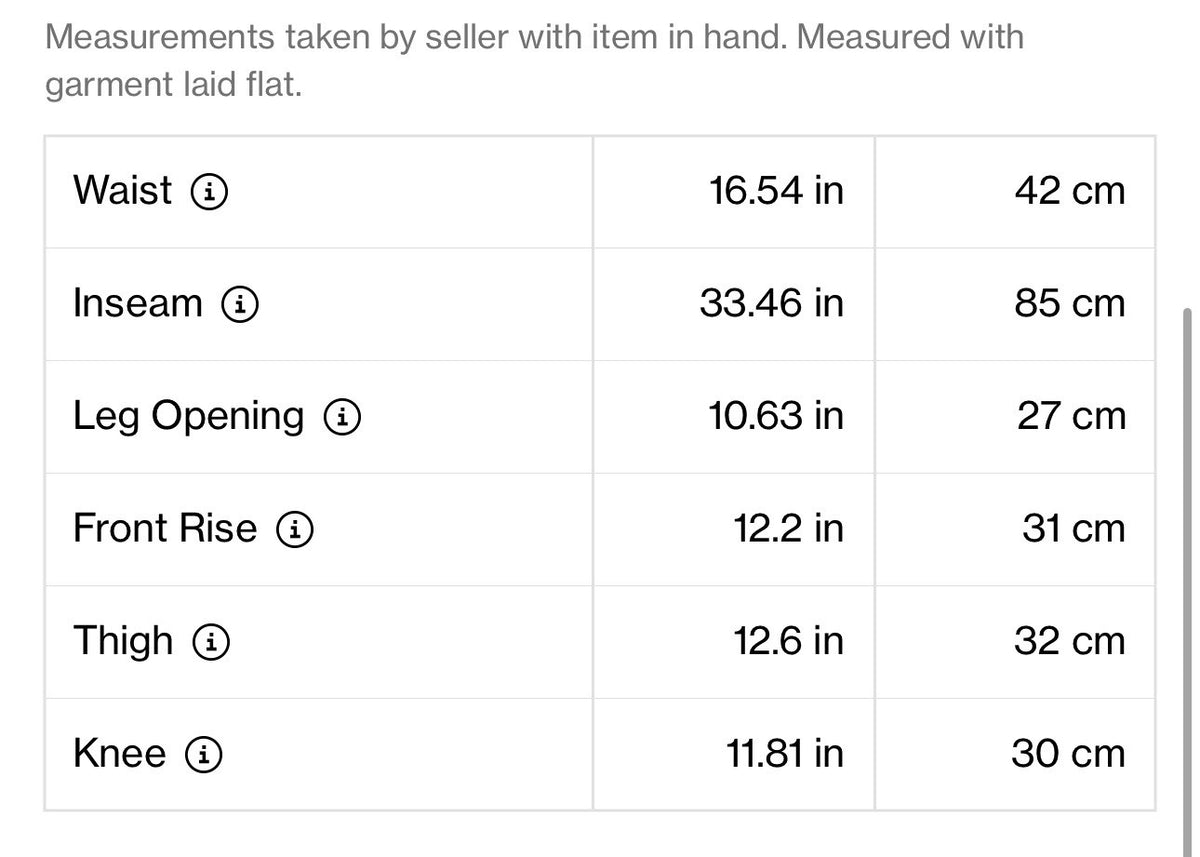Select the Waist row label
The width and height of the screenshot is (1200, 857).
click(x=122, y=190)
